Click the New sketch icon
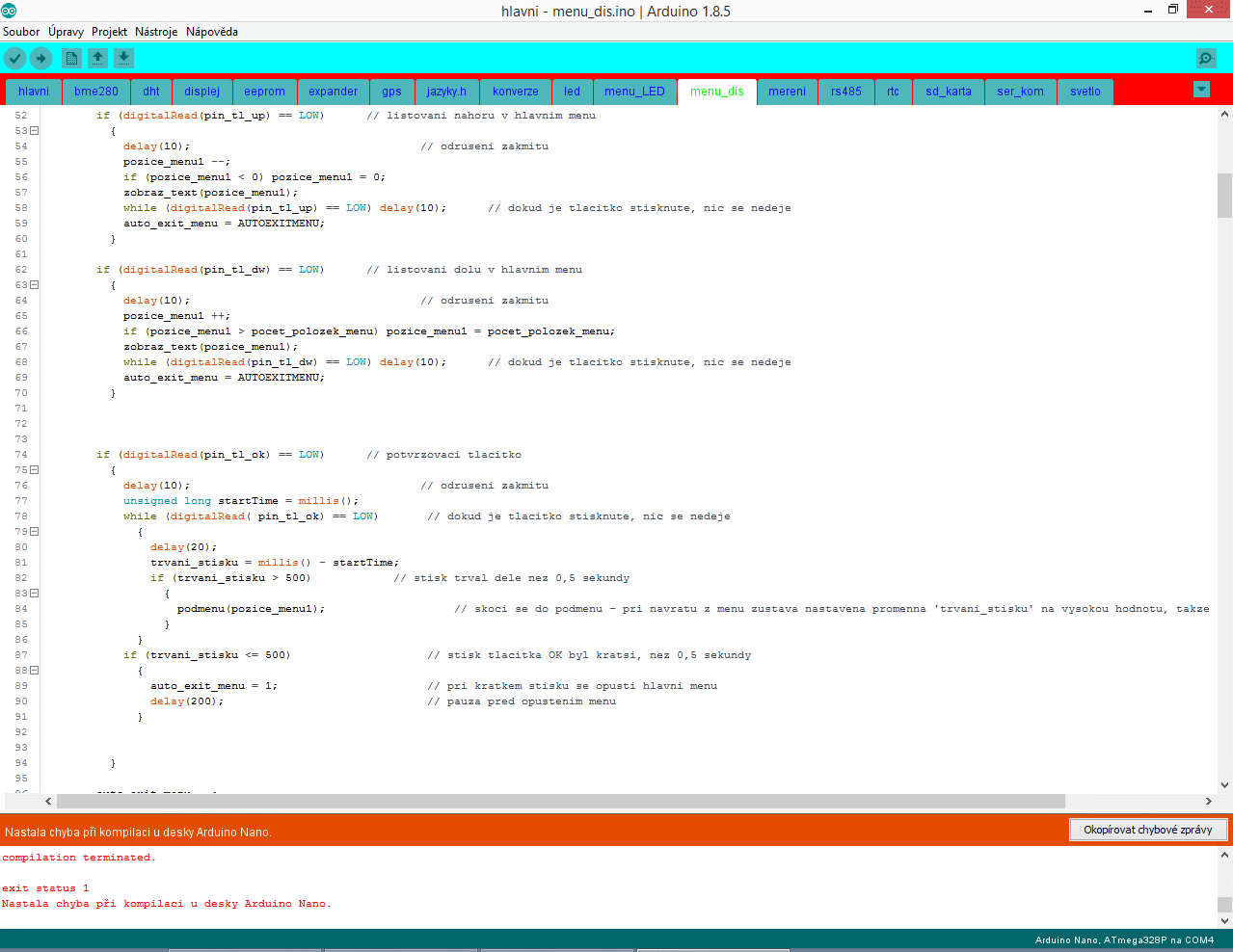The image size is (1233, 952). coord(71,59)
